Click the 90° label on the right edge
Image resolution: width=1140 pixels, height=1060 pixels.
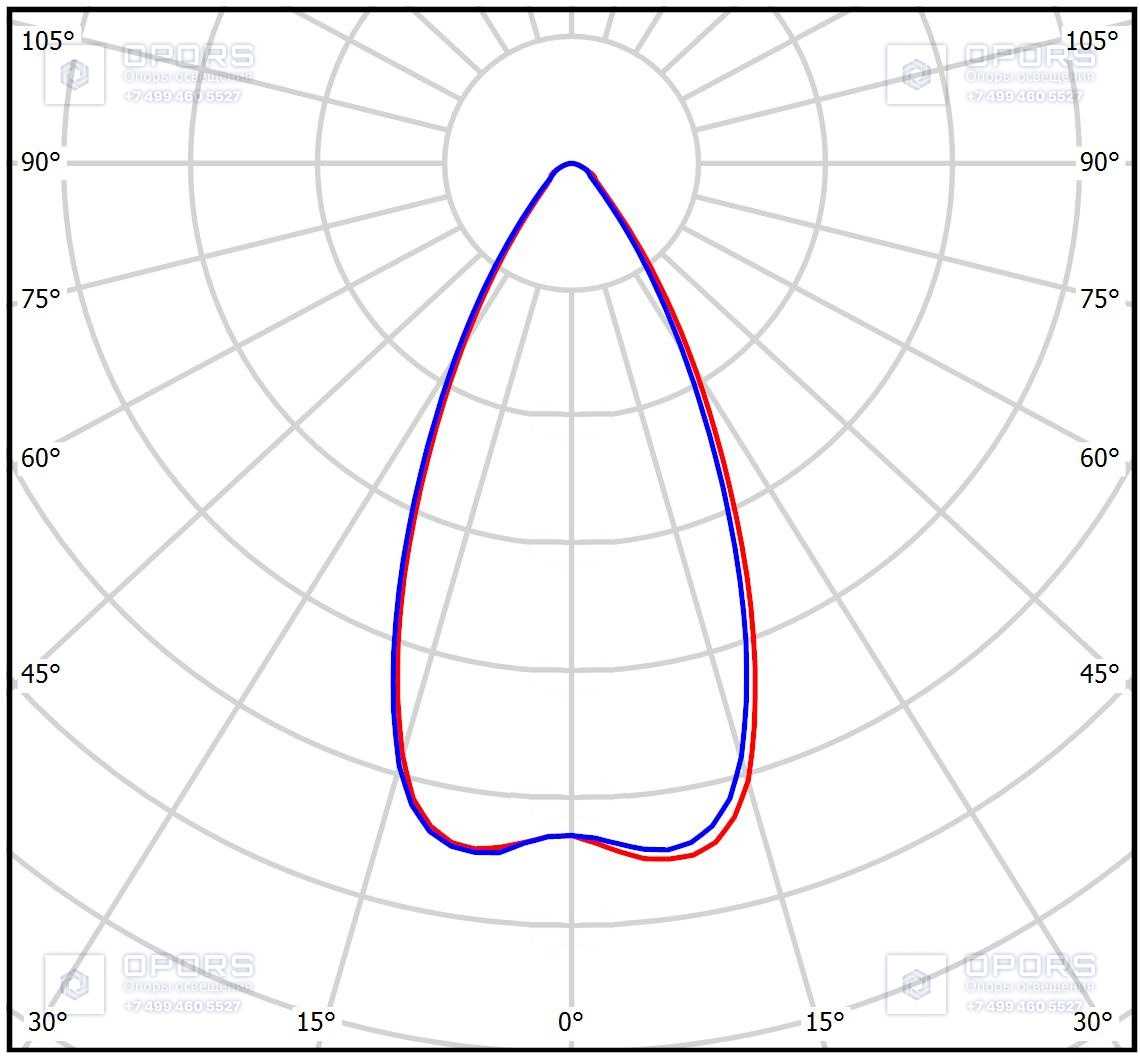coord(1099,162)
